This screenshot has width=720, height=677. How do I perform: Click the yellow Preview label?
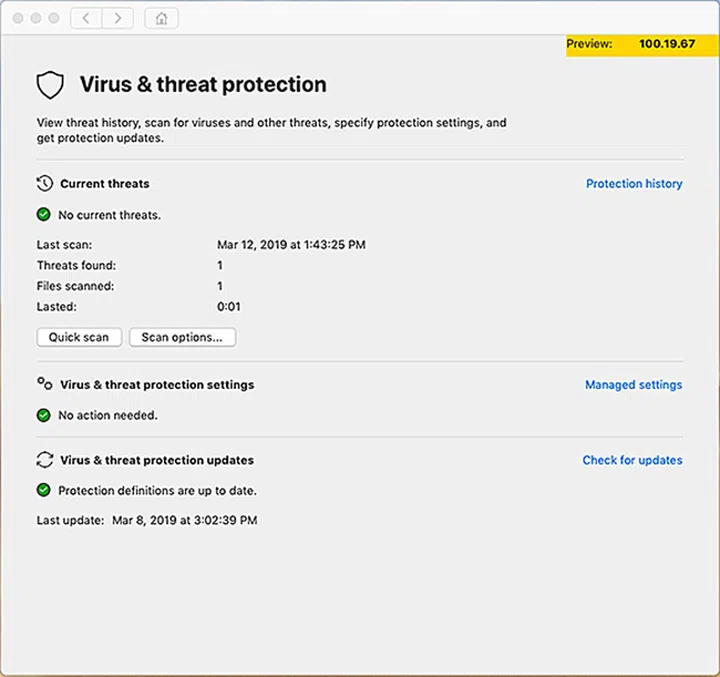pyautogui.click(x=589, y=45)
